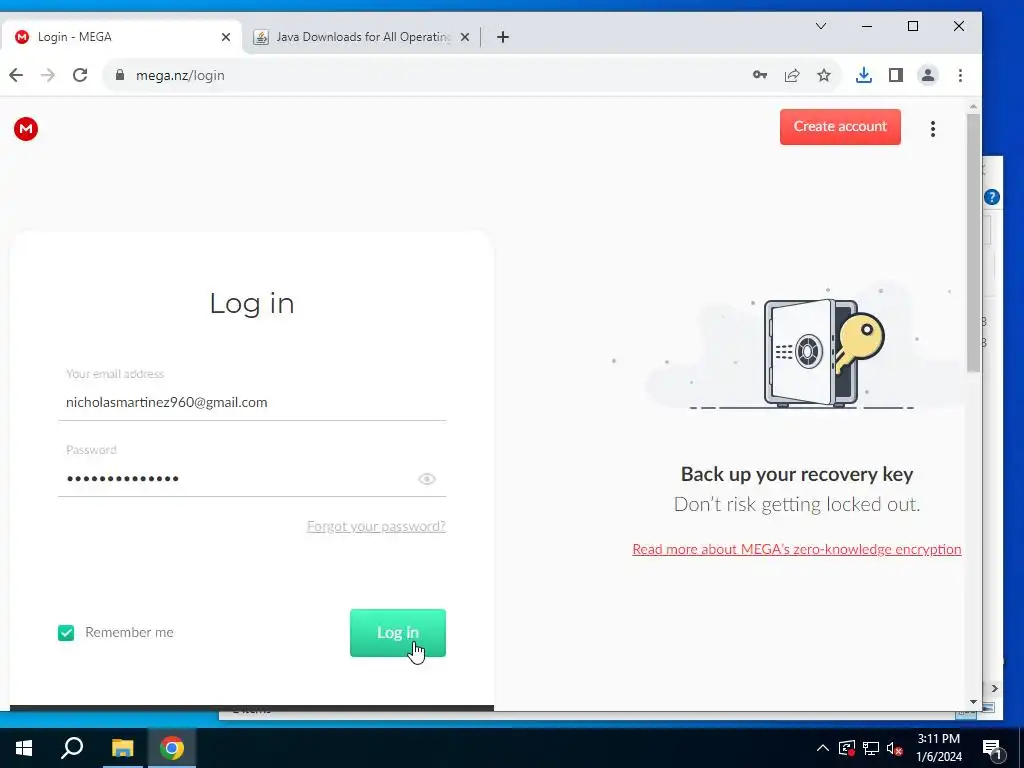
Task: Bookmark this page with the star icon
Action: [824, 75]
